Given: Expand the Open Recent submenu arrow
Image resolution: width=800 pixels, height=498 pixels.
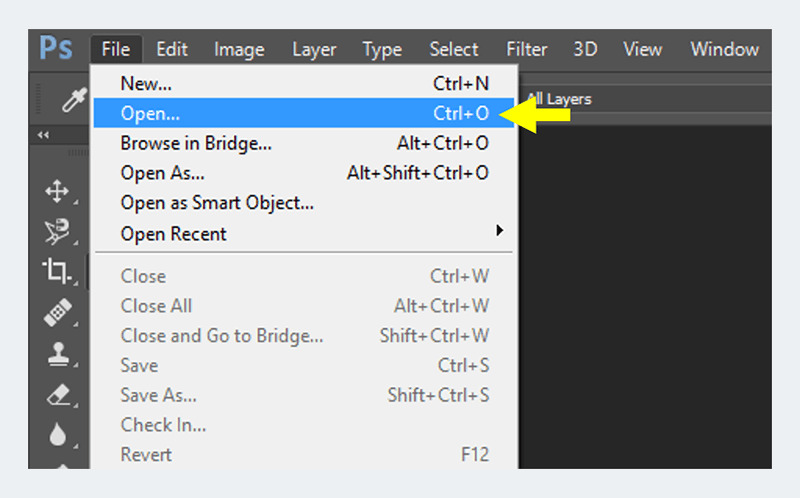Looking at the screenshot, I should coord(499,230).
